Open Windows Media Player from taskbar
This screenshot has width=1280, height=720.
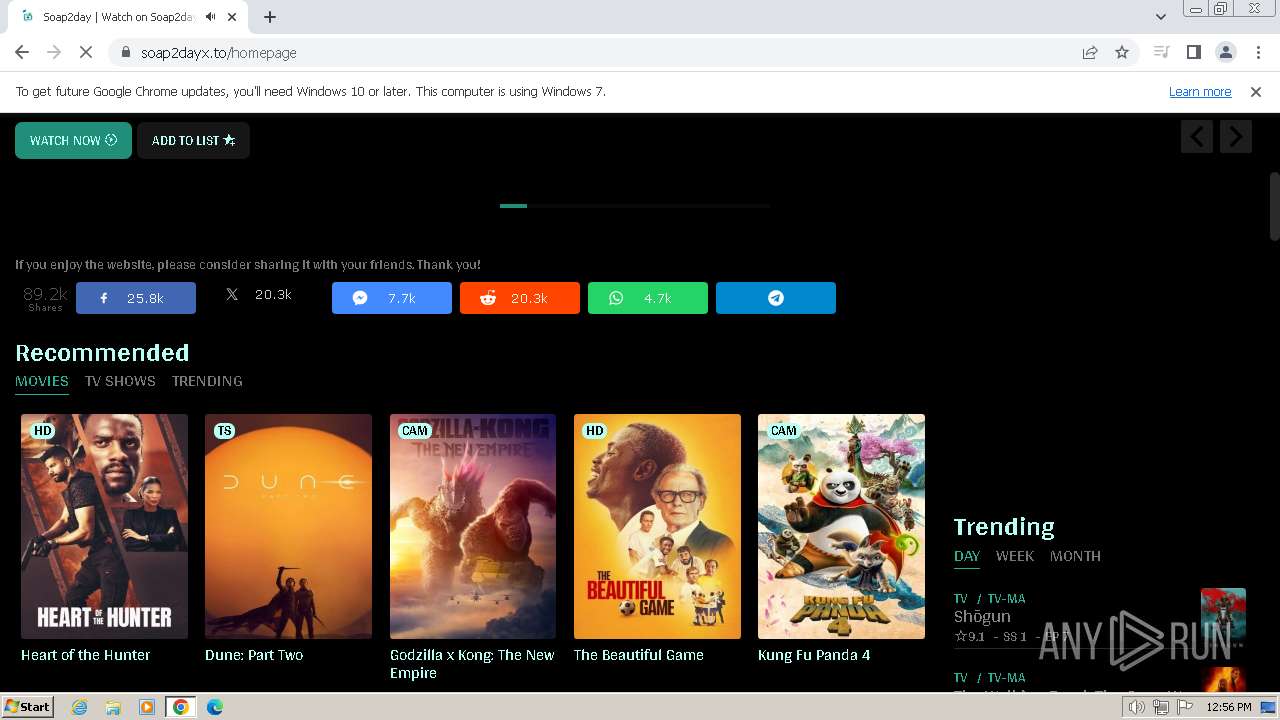click(147, 707)
